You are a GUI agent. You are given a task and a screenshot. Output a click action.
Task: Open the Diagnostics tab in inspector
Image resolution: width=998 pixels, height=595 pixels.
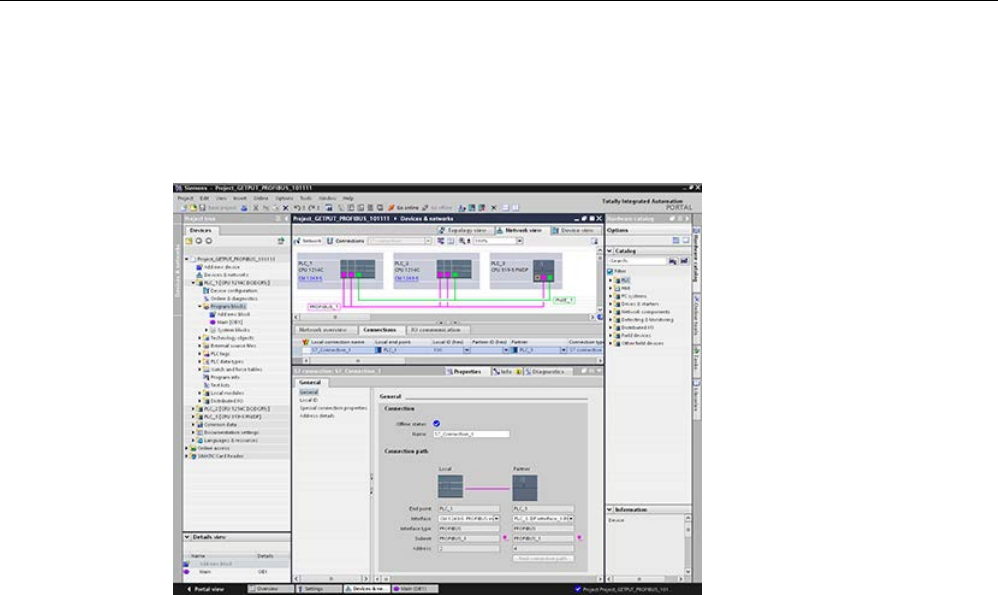pos(545,372)
